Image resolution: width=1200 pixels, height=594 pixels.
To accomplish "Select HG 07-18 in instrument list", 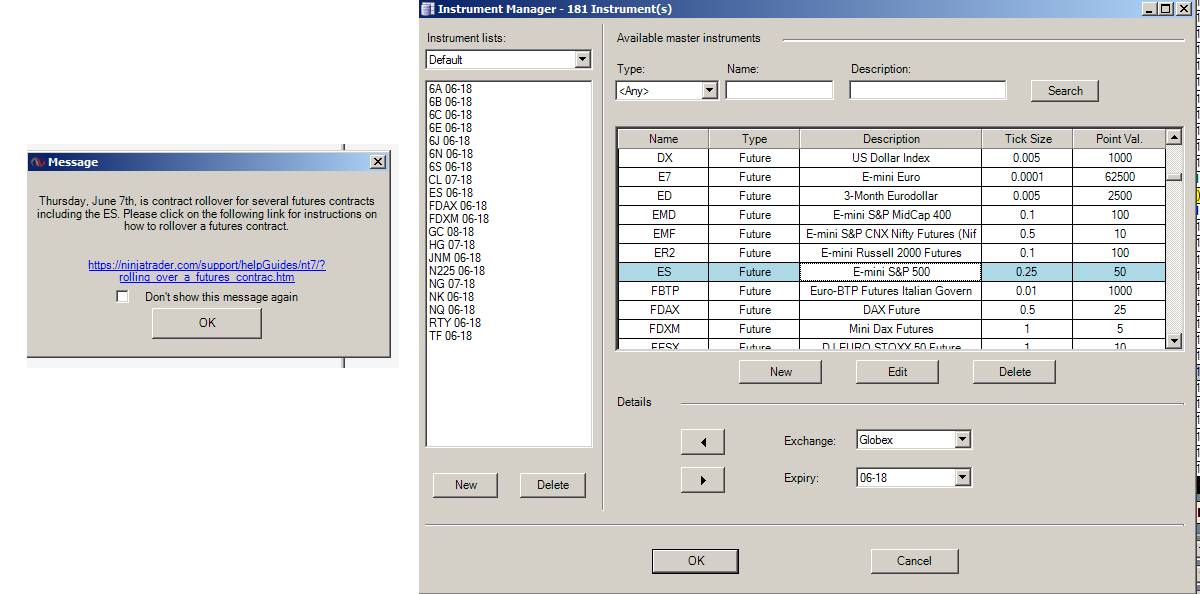I will pyautogui.click(x=451, y=245).
